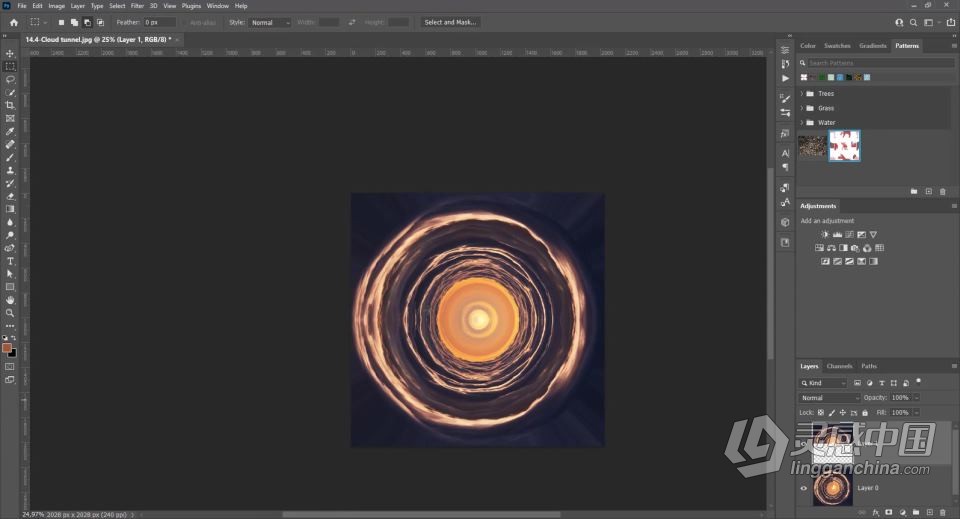Screen dimensions: 960x519
Task: Open the Style dropdown set to Normal
Action: (x=269, y=23)
